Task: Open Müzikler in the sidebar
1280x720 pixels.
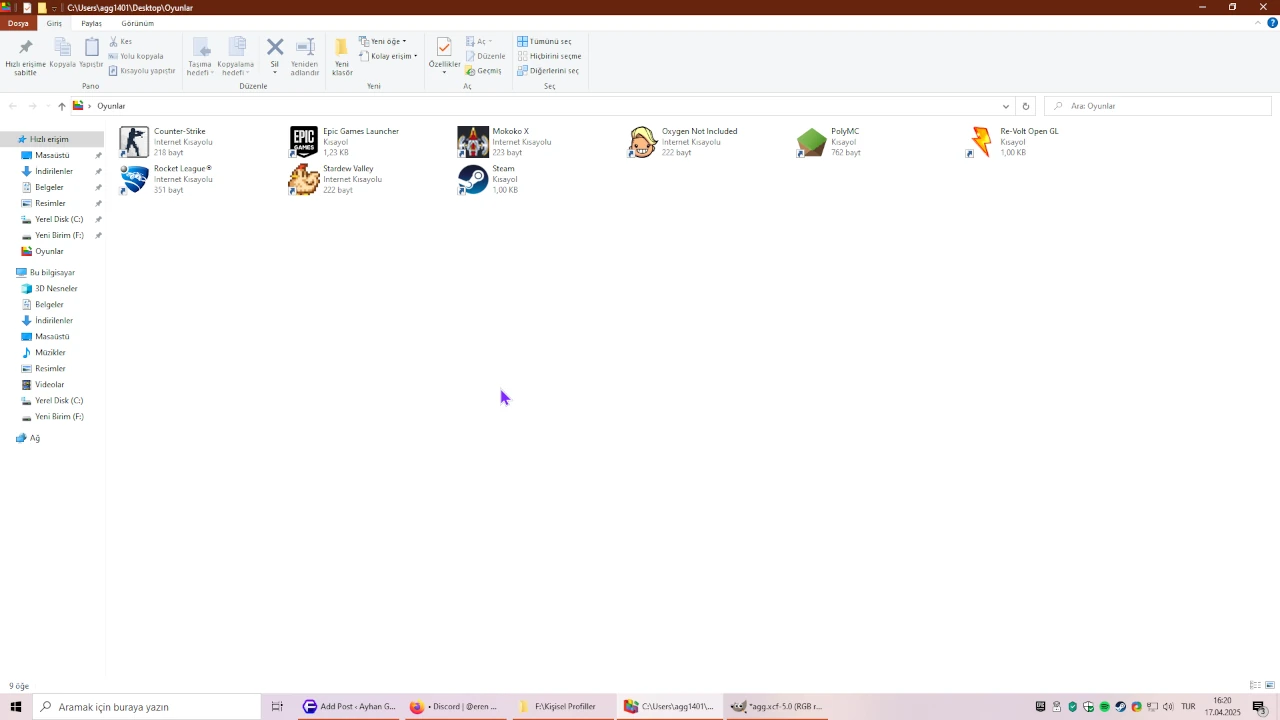Action: (52, 352)
